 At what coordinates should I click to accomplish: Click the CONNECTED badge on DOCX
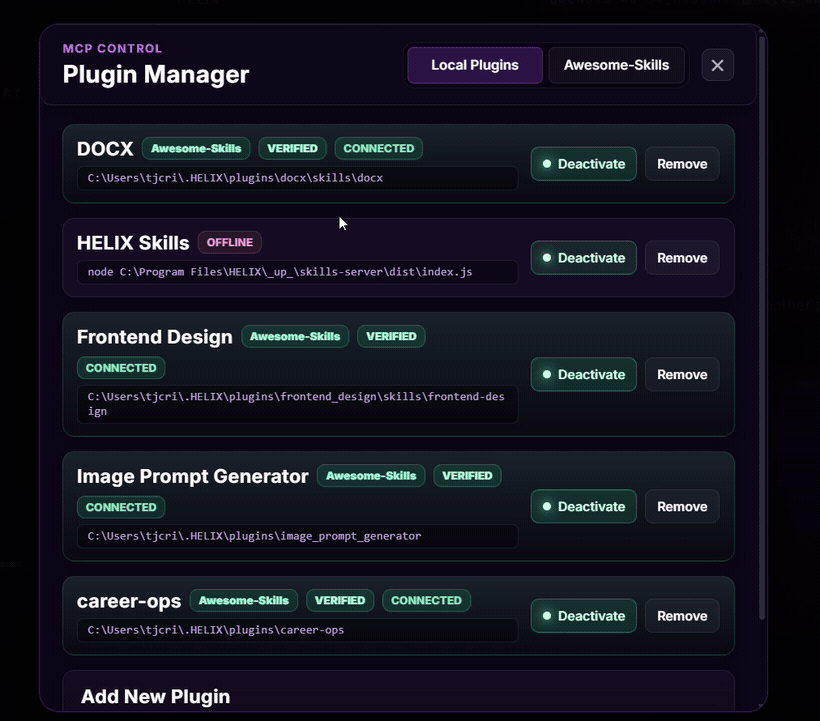[x=379, y=148]
